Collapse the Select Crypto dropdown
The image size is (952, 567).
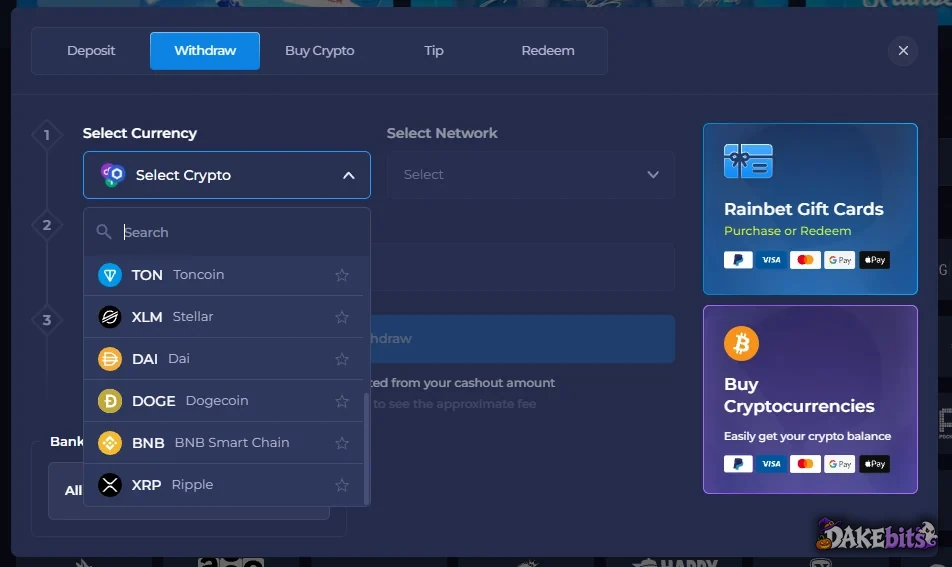[226, 175]
